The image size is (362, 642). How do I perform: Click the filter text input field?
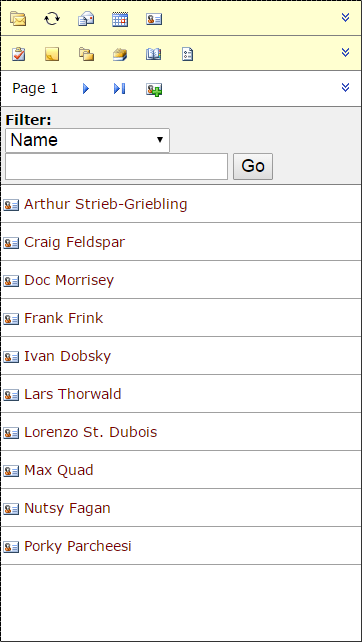pos(116,166)
